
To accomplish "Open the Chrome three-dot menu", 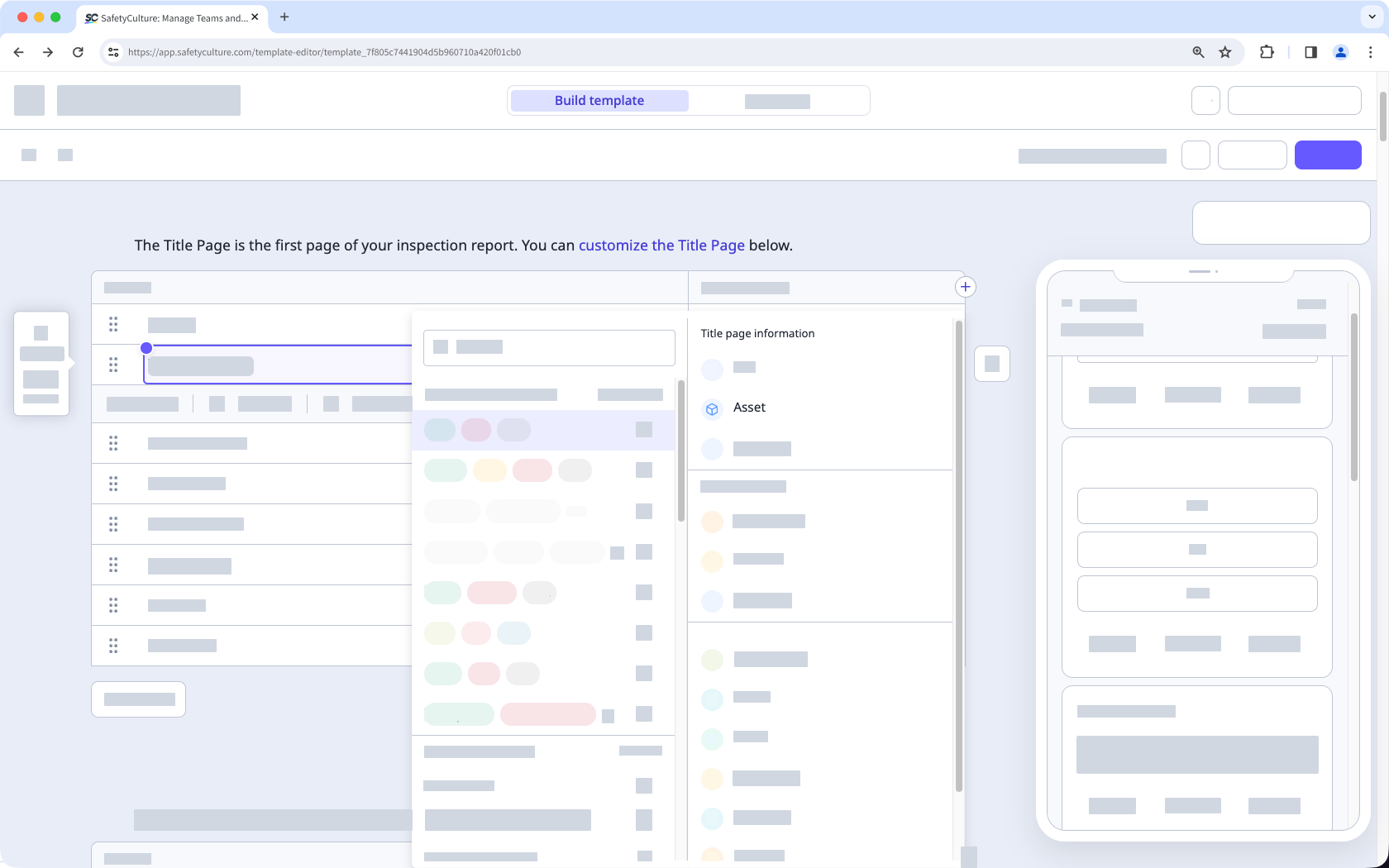I will (1370, 52).
